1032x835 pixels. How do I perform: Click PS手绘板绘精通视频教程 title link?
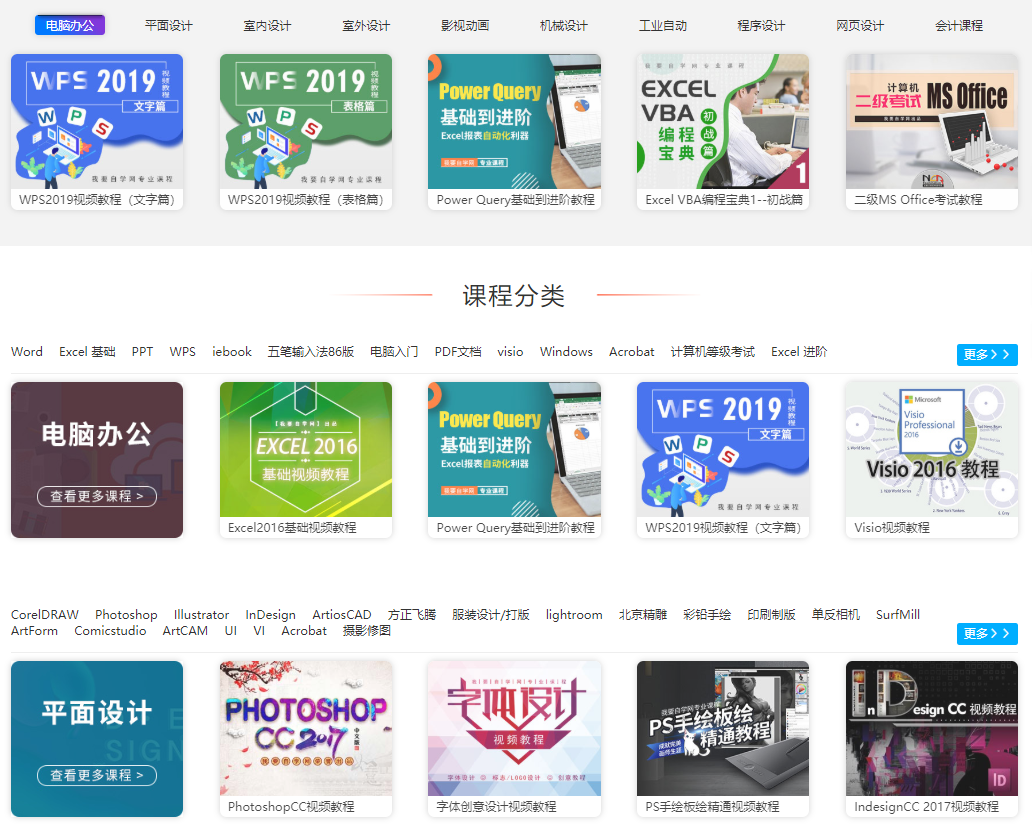click(712, 807)
